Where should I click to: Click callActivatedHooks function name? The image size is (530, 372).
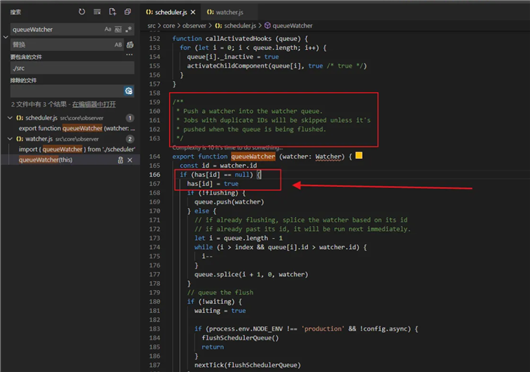238,39
